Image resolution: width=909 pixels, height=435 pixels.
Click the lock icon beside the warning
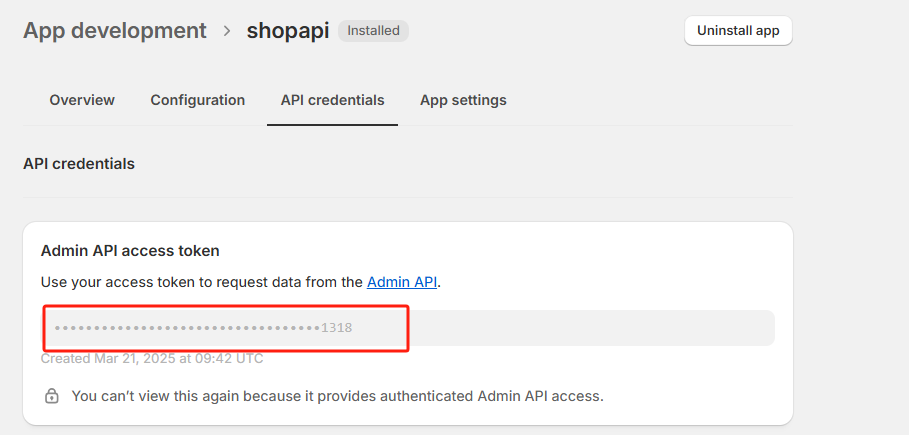[52, 396]
